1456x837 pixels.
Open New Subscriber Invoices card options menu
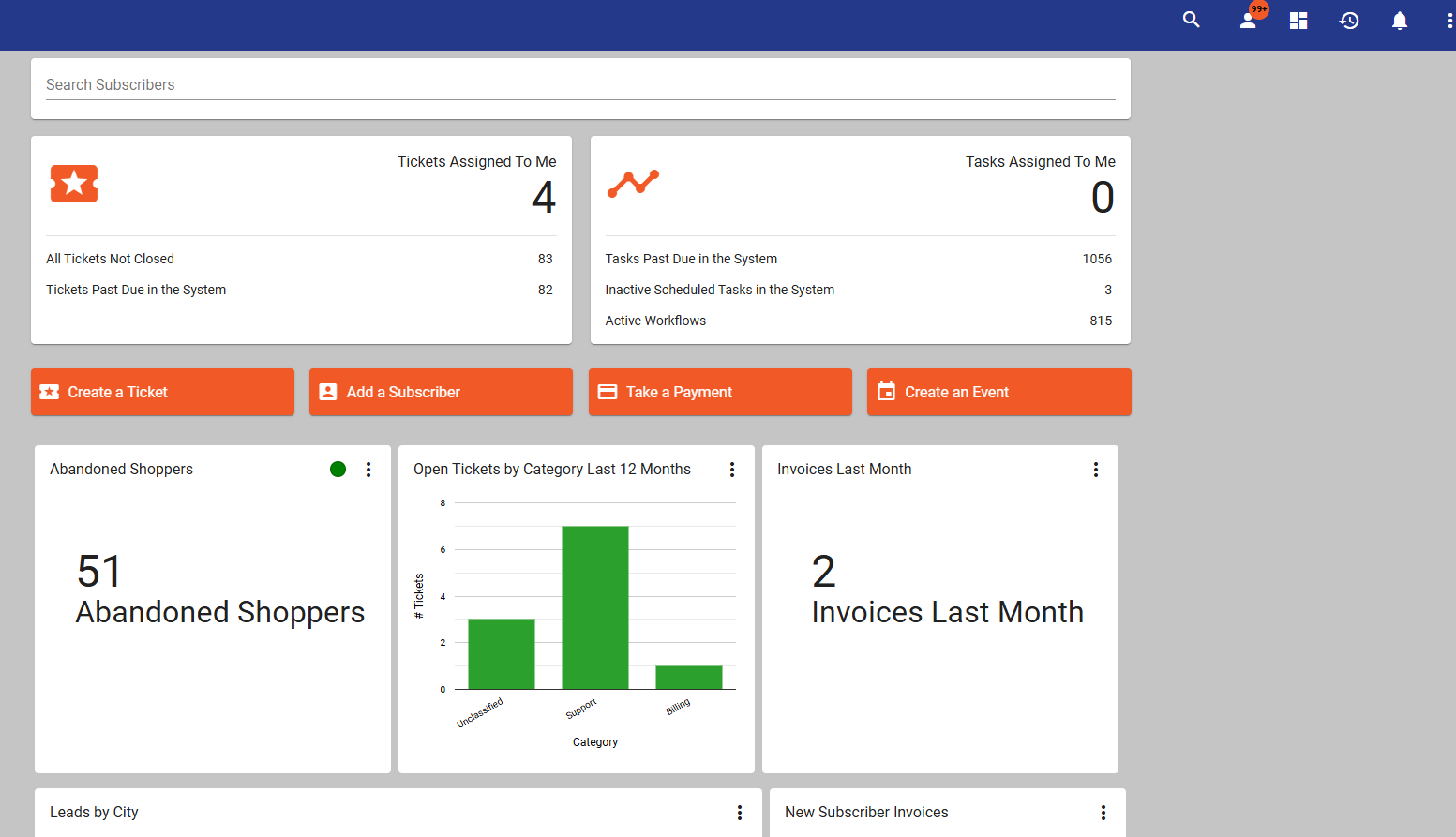(x=1103, y=813)
